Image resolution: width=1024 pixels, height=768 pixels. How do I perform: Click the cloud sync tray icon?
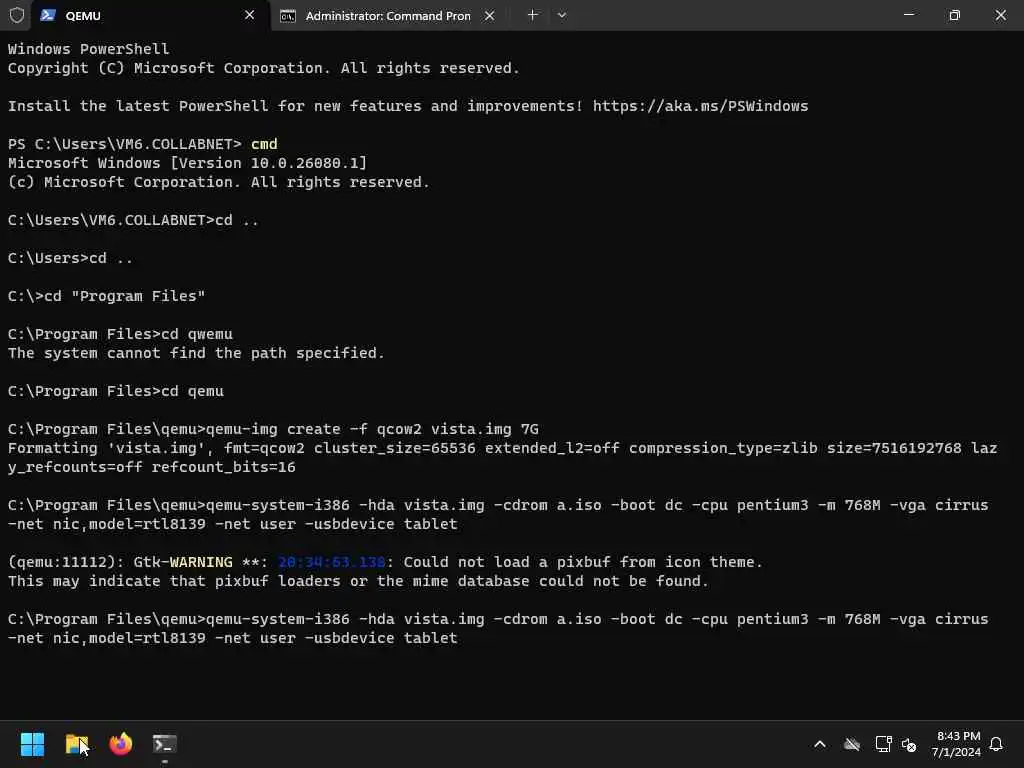pyautogui.click(x=852, y=744)
